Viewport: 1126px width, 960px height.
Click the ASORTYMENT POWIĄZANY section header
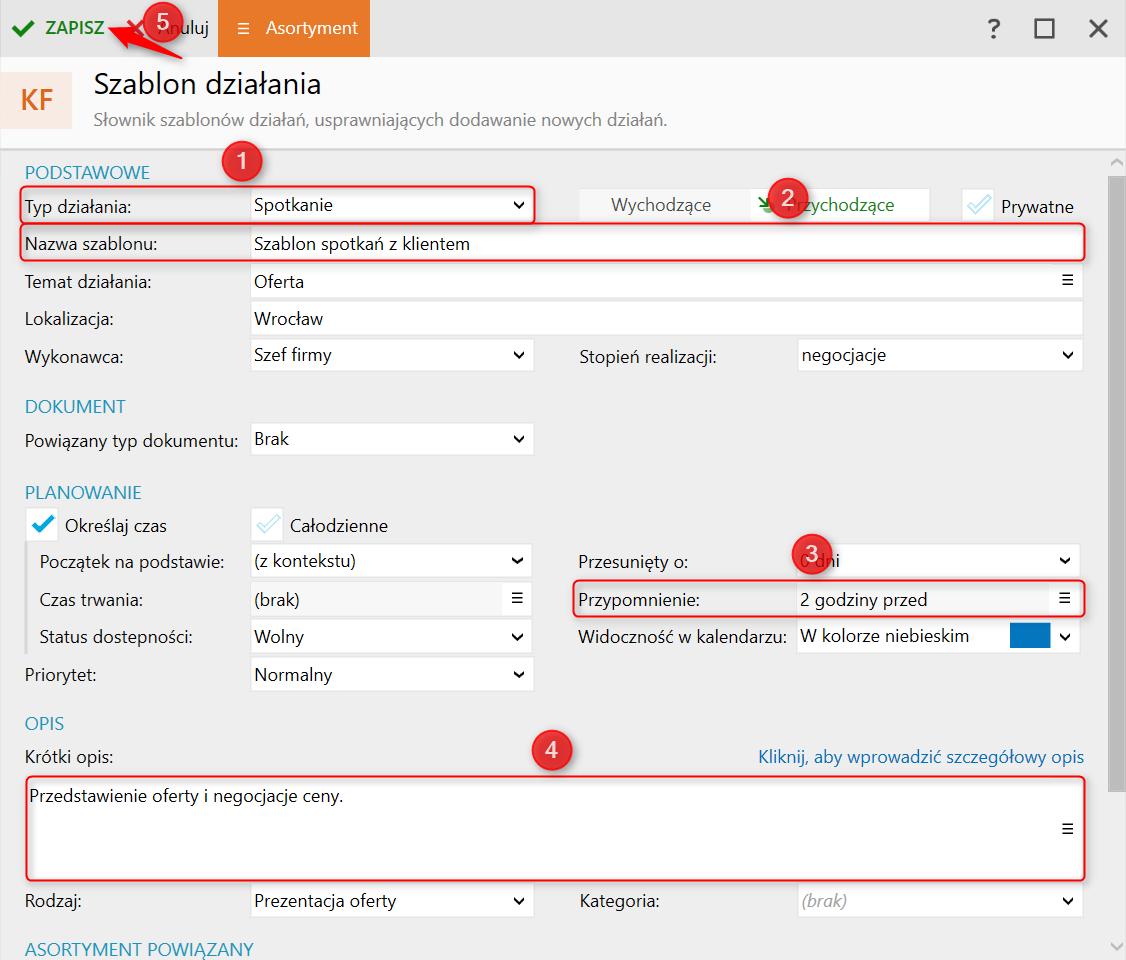coord(139,949)
